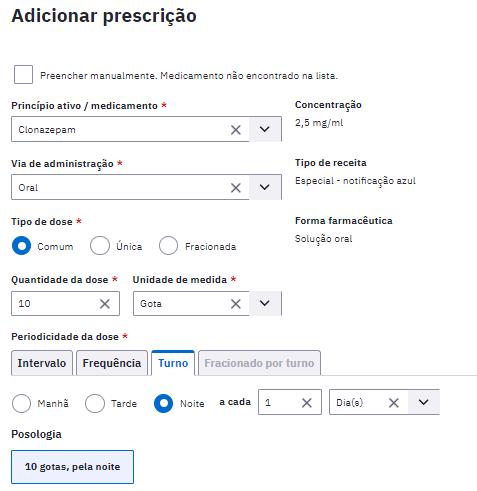Screen dimensions: 477x491
Task: Clear the Oral administration route selection
Action: click(236, 188)
